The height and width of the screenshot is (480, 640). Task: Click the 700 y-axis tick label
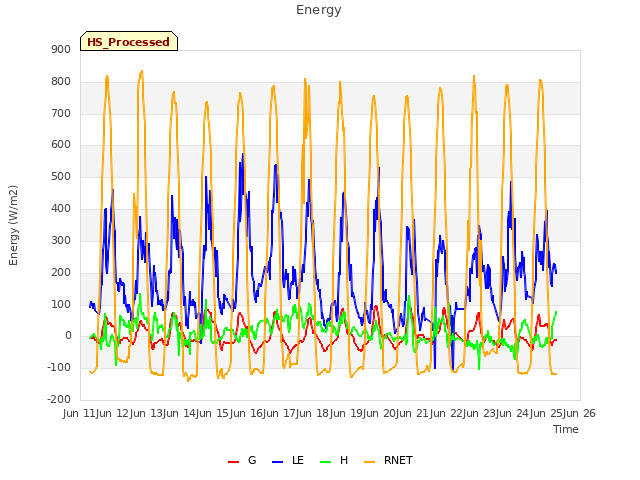coord(61,113)
